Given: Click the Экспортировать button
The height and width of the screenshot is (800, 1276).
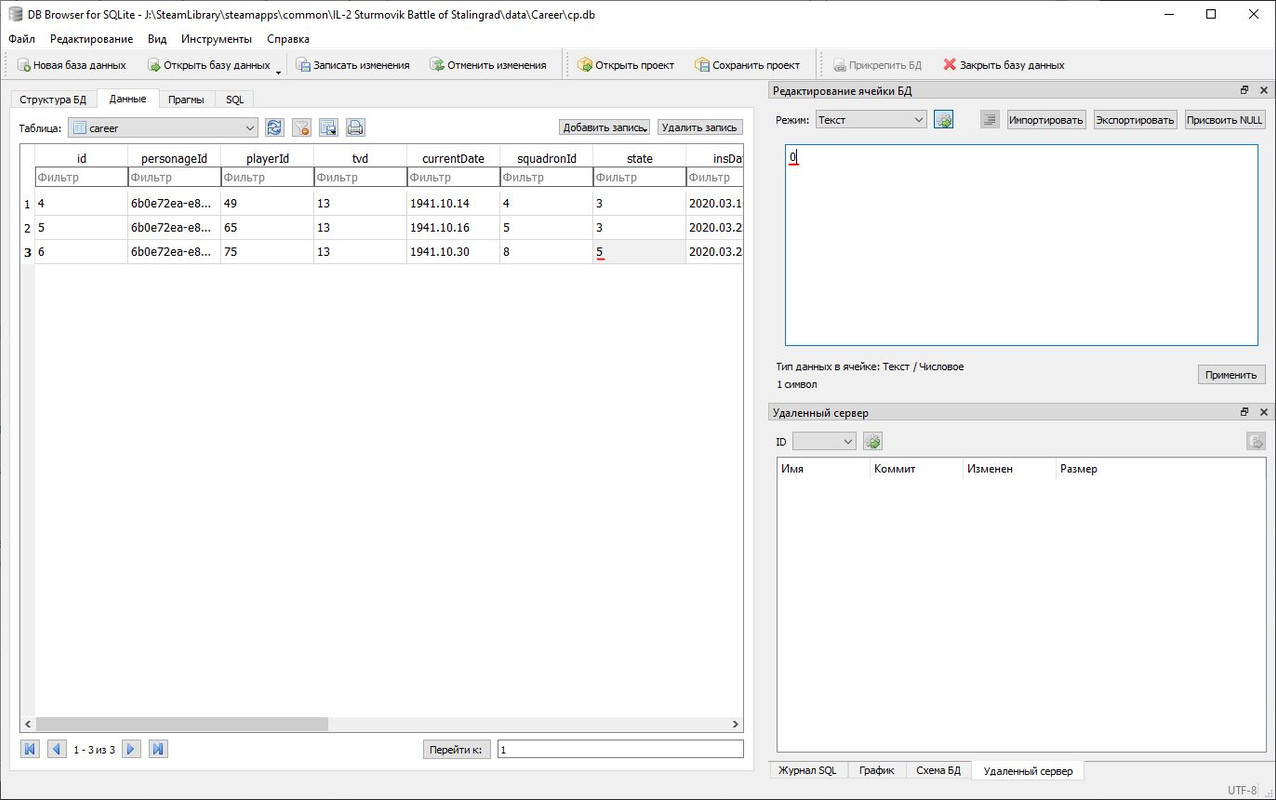Looking at the screenshot, I should point(1135,120).
